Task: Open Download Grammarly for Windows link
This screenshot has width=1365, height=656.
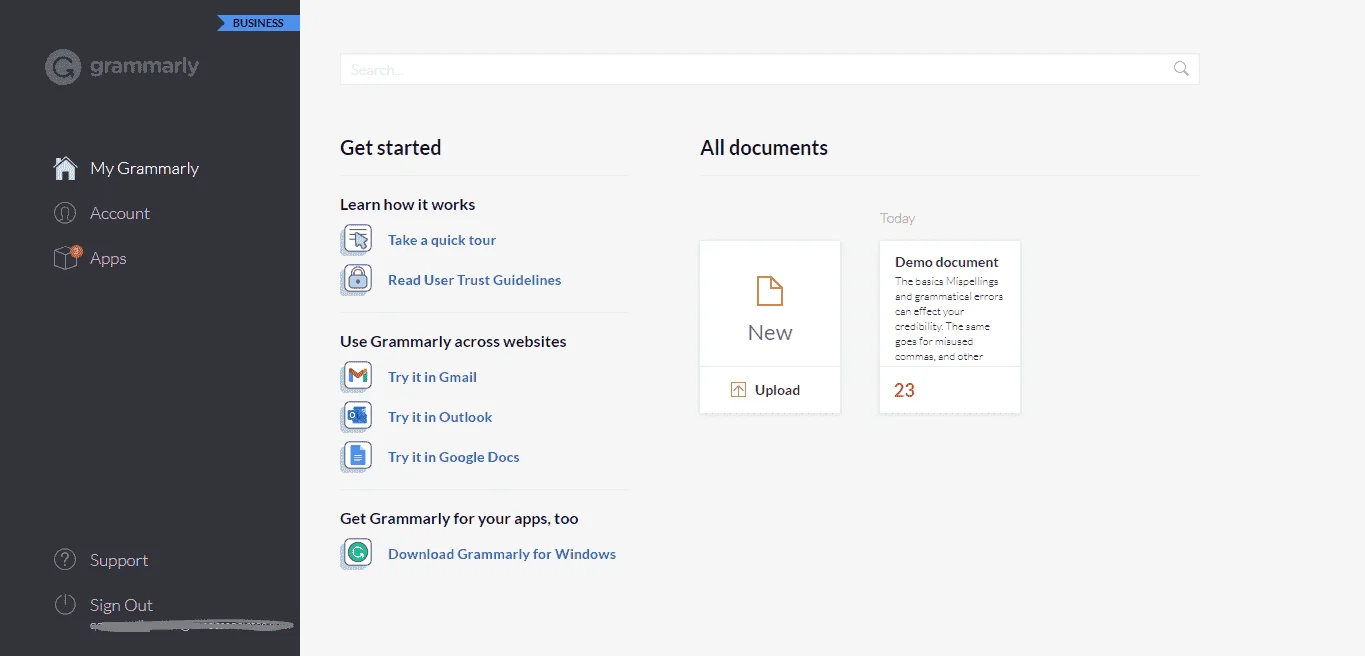Action: tap(502, 554)
